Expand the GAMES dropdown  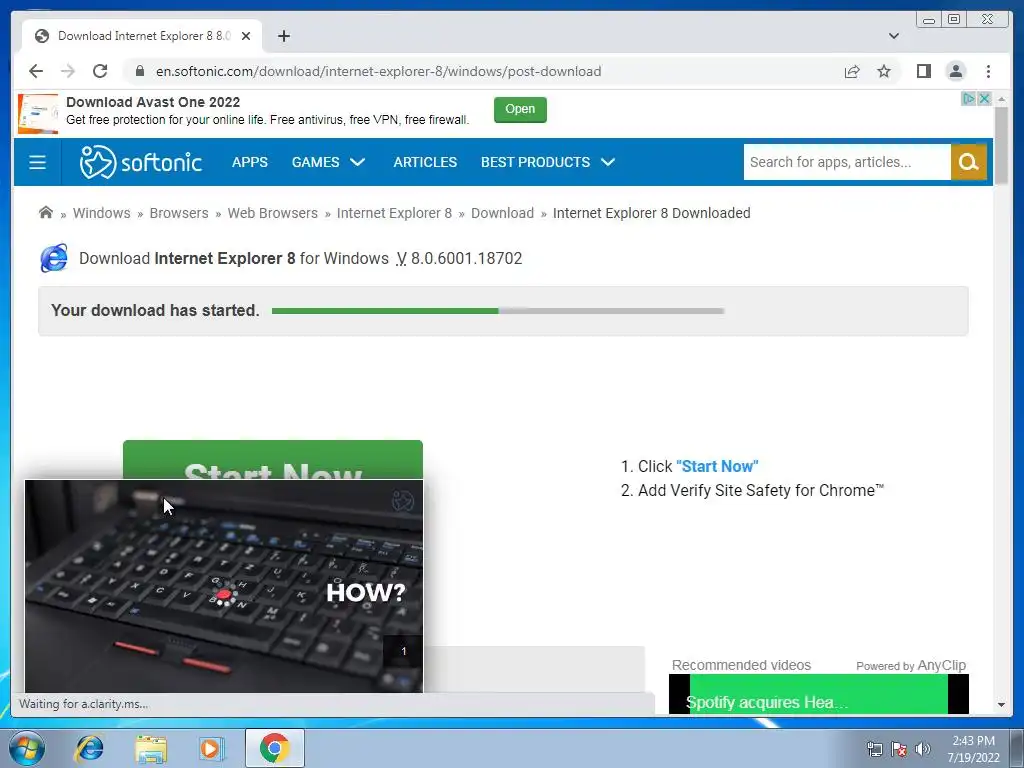(328, 162)
